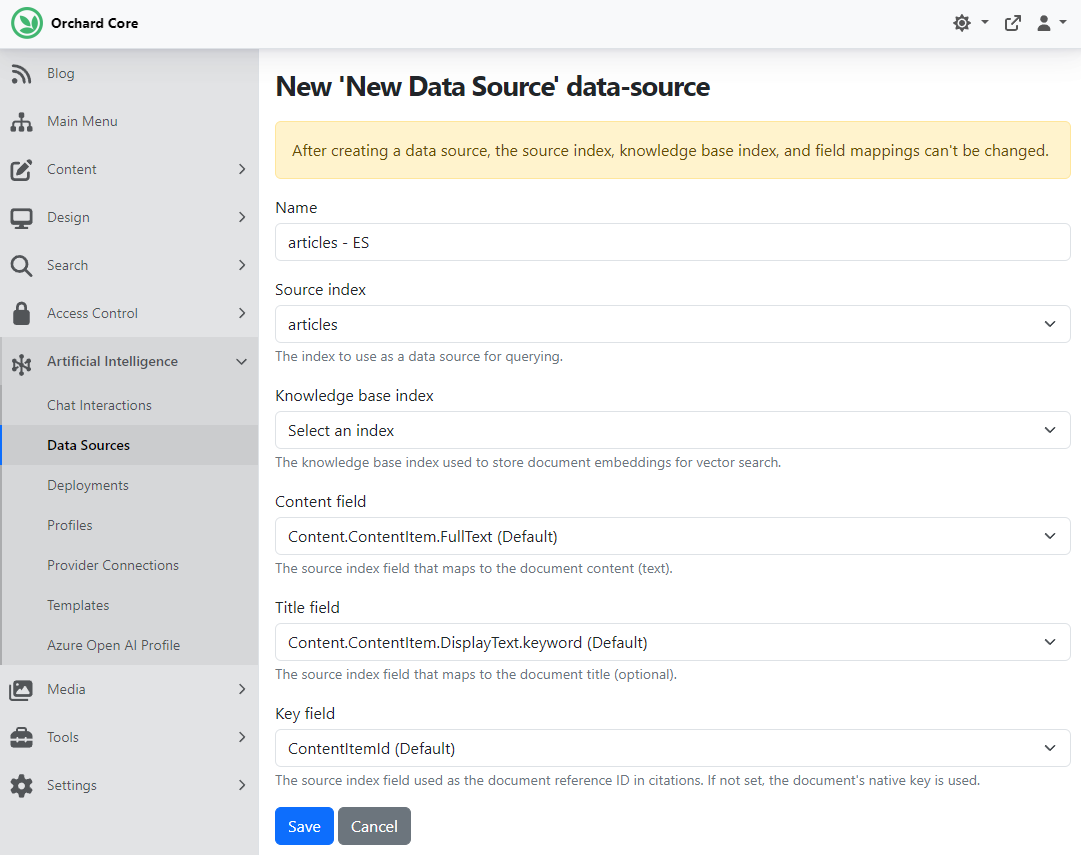Screen dimensions: 1081x855
Task: Expand the Media menu chevron
Action: click(x=242, y=689)
